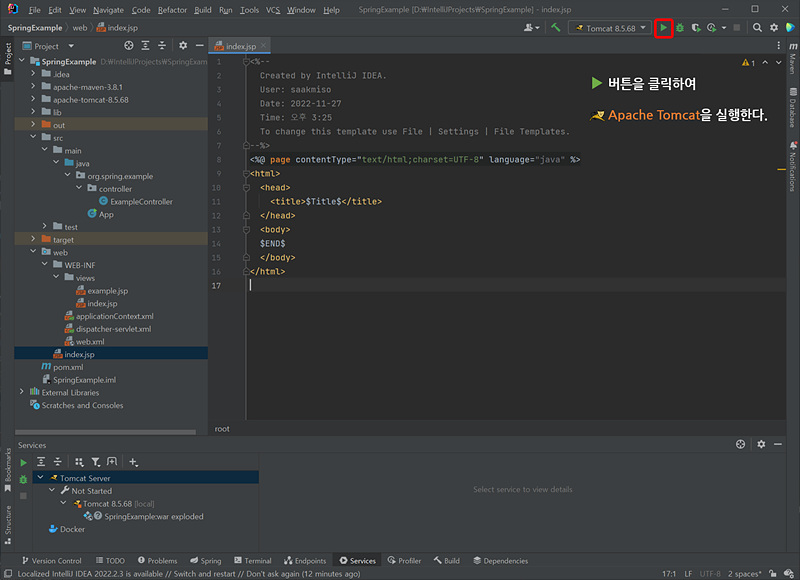The height and width of the screenshot is (580, 800).
Task: Select the index.jsp editor tab
Action: [240, 46]
